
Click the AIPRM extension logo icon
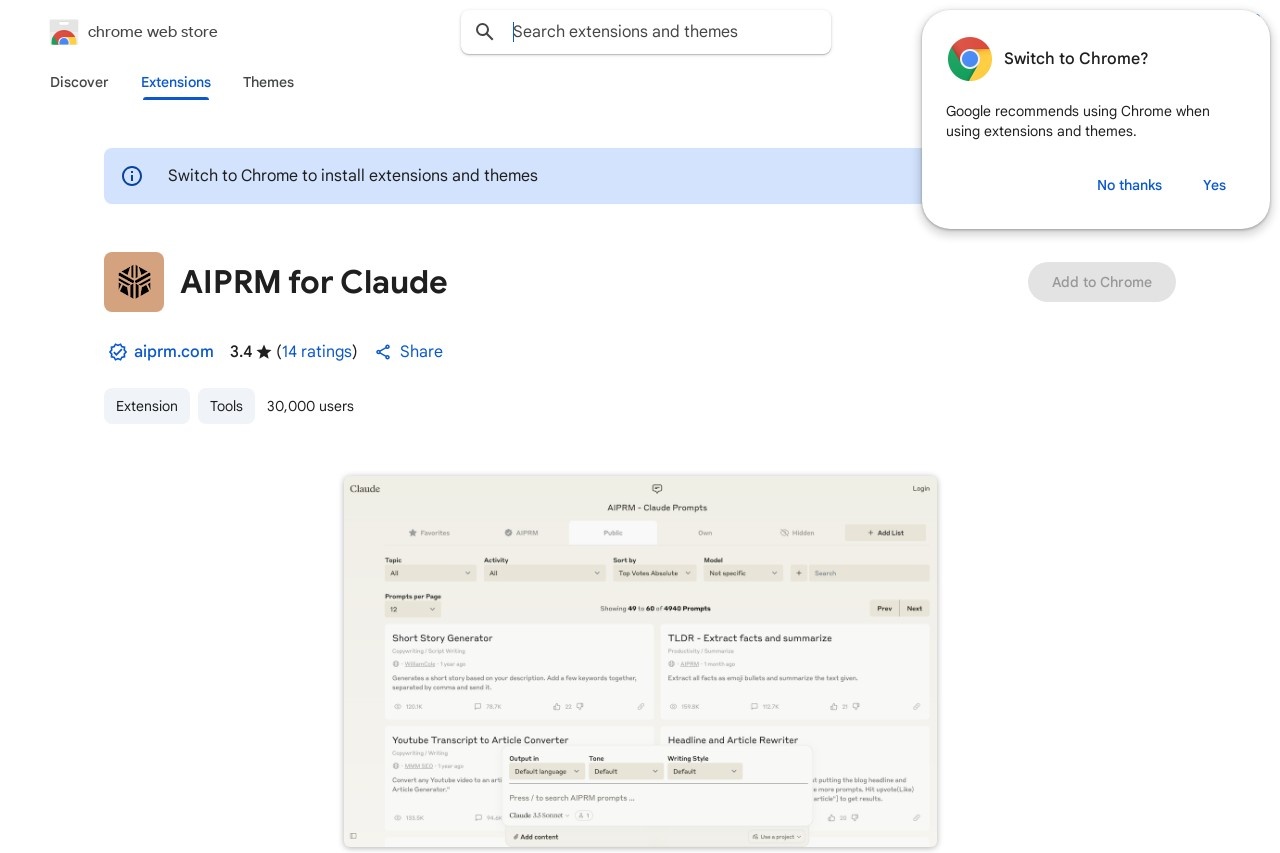click(134, 282)
